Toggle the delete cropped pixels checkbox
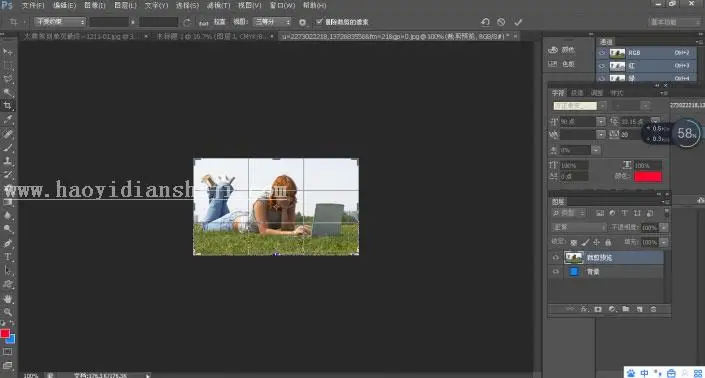Image resolution: width=705 pixels, height=378 pixels. click(319, 22)
